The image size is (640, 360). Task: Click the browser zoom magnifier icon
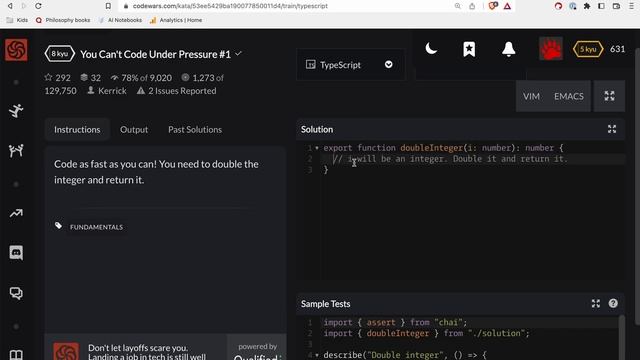(458, 6)
